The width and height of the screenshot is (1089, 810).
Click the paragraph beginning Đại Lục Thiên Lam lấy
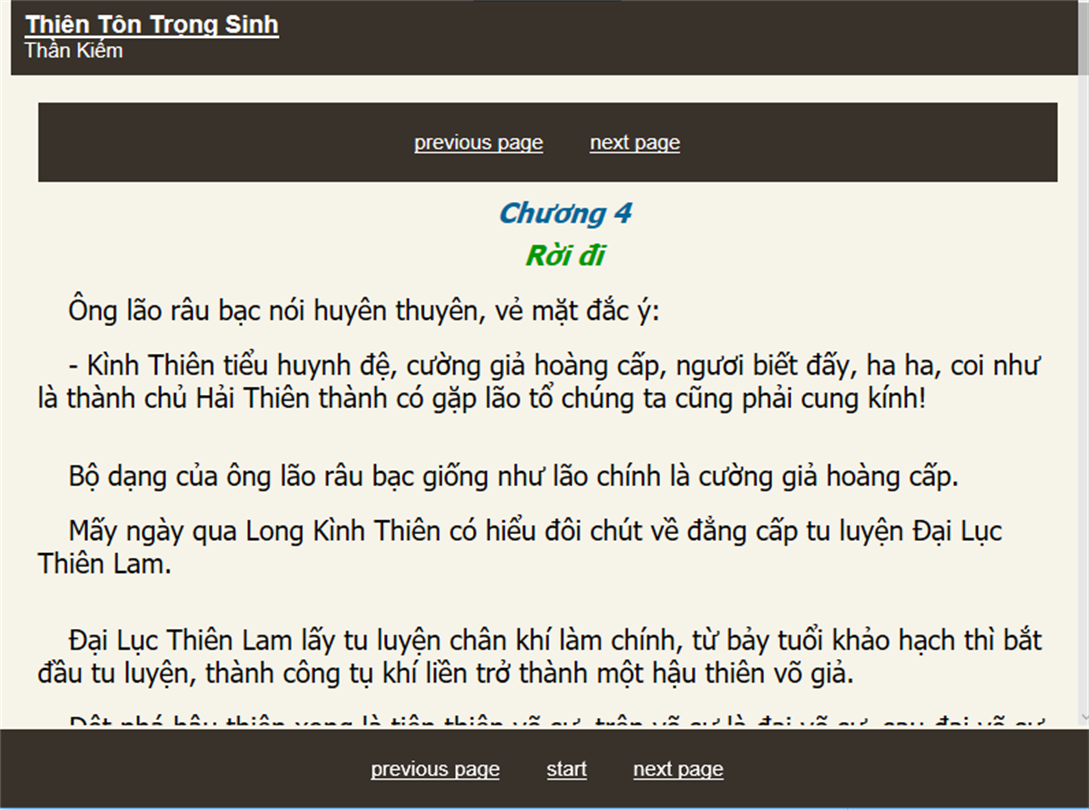point(540,656)
